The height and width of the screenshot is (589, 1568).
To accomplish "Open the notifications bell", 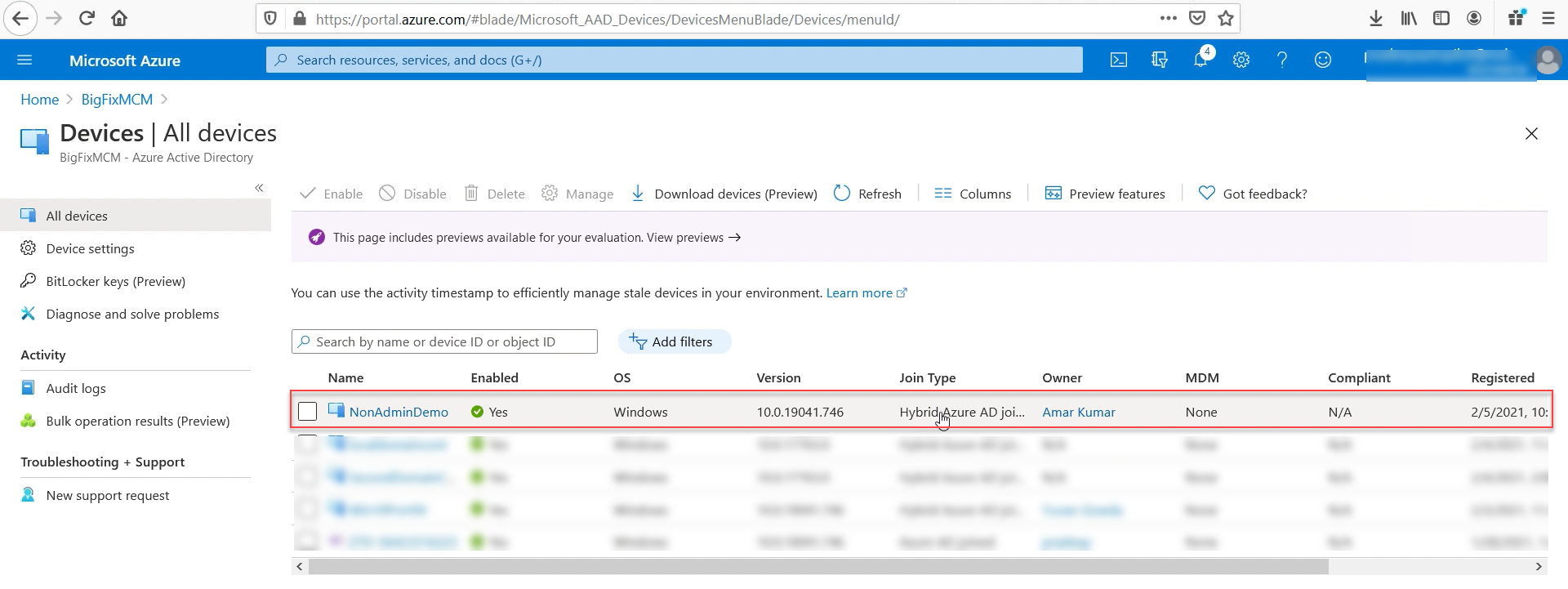I will click(1200, 60).
